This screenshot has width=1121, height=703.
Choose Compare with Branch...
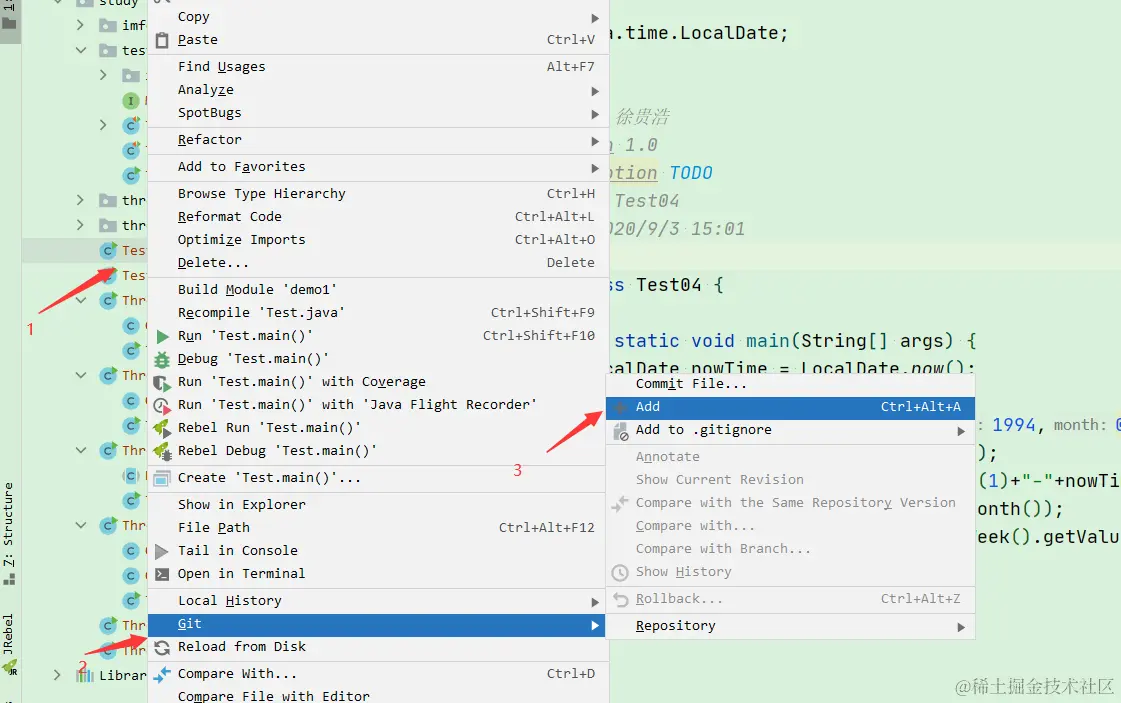(791, 549)
